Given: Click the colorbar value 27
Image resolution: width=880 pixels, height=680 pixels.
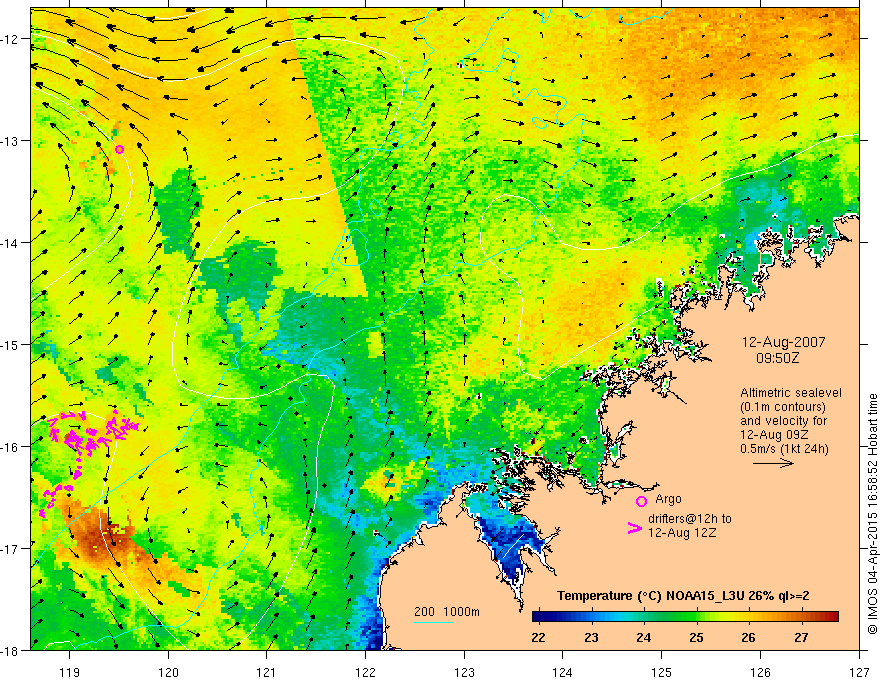Looking at the screenshot, I should point(801,637).
